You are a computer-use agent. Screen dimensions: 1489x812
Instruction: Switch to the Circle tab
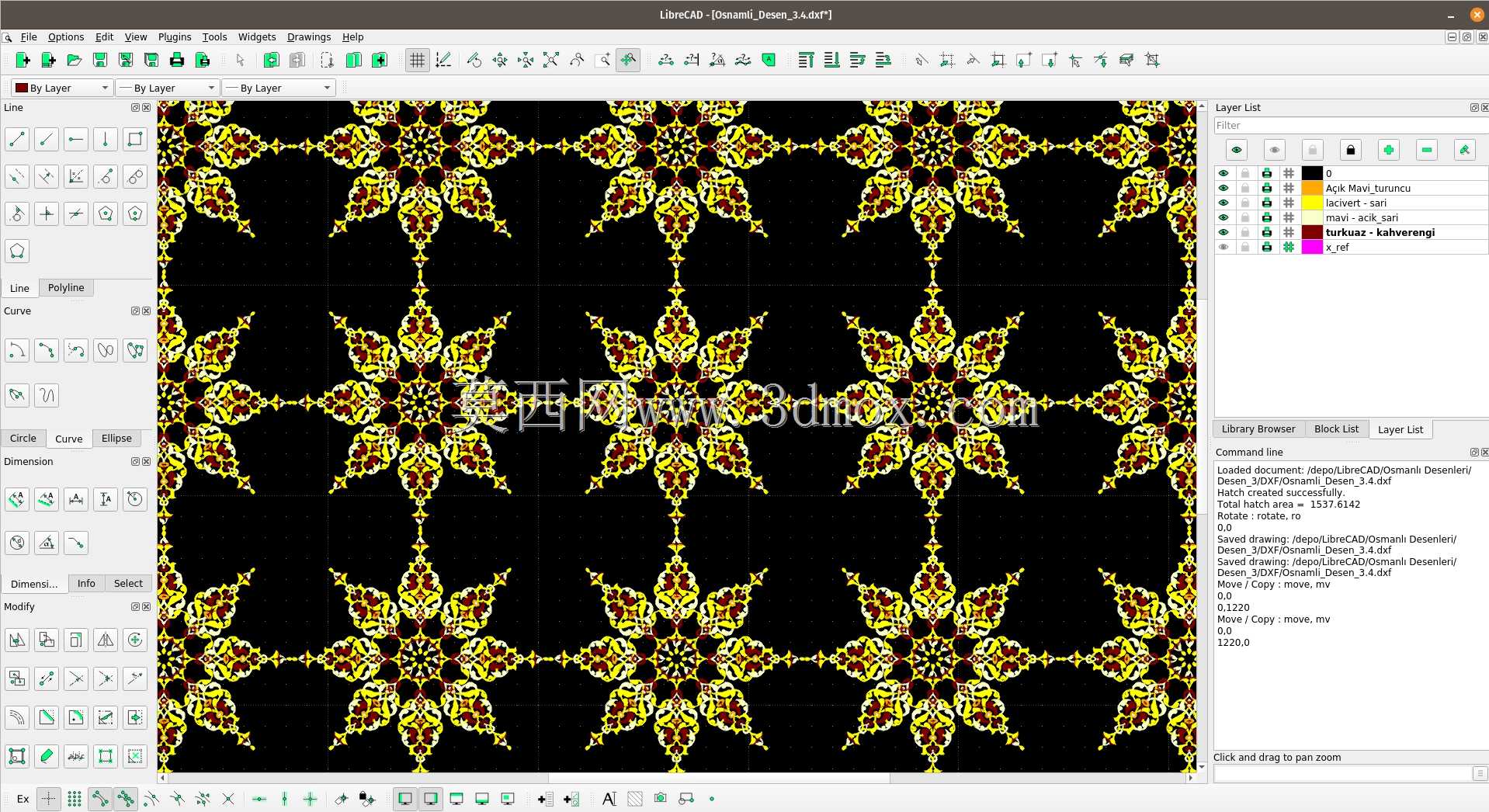23,438
